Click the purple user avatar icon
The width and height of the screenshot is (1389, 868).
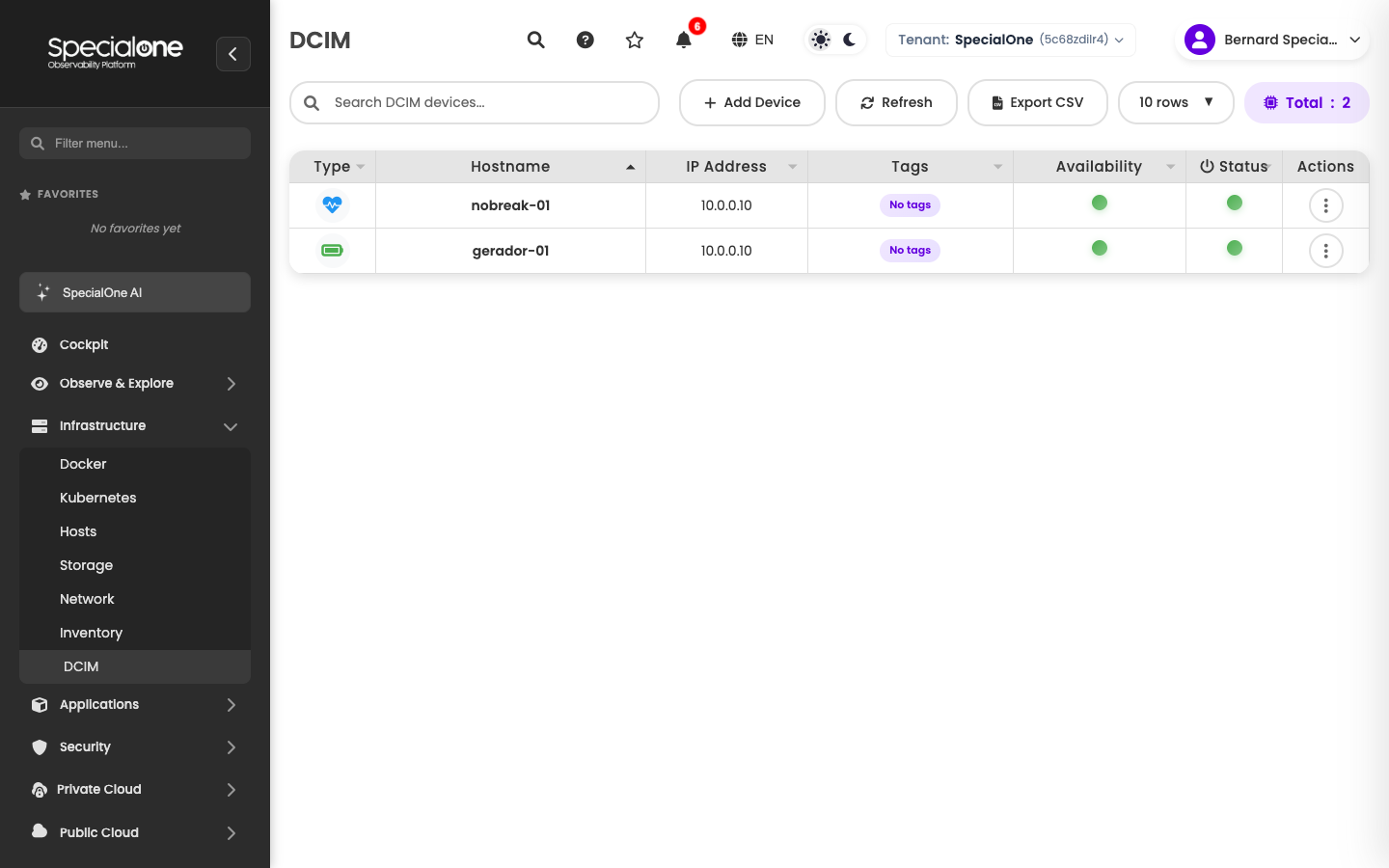point(1200,40)
